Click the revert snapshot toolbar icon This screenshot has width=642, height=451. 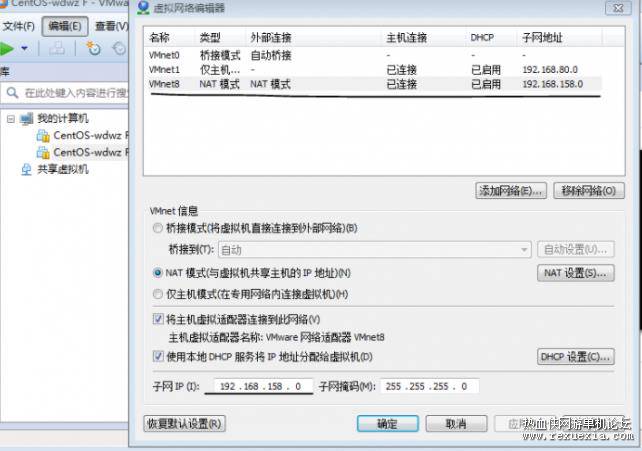[x=119, y=49]
